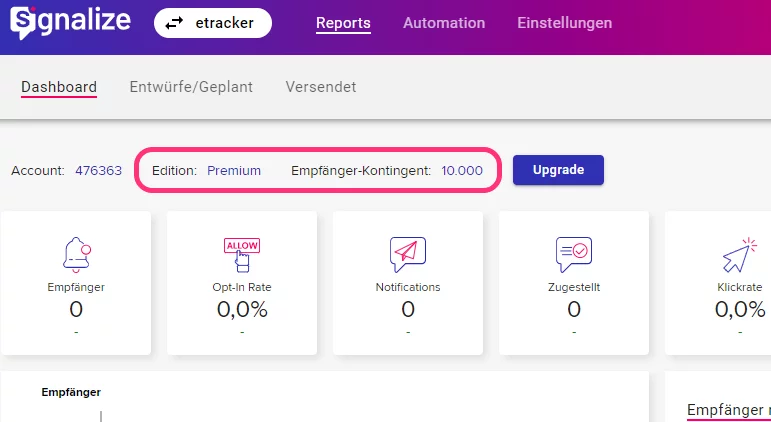Click the Empfänger-Kontingent value 10.000
This screenshot has width=771, height=422.
click(462, 171)
